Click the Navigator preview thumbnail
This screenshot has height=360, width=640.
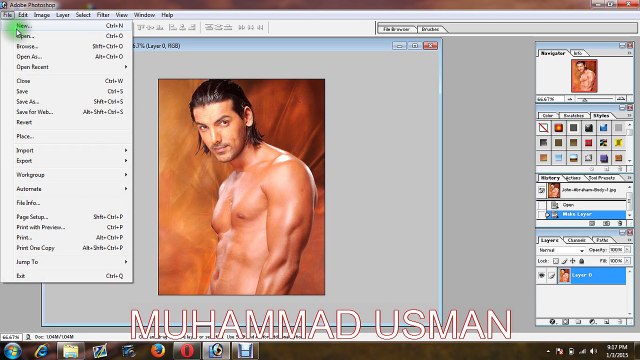pyautogui.click(x=584, y=76)
